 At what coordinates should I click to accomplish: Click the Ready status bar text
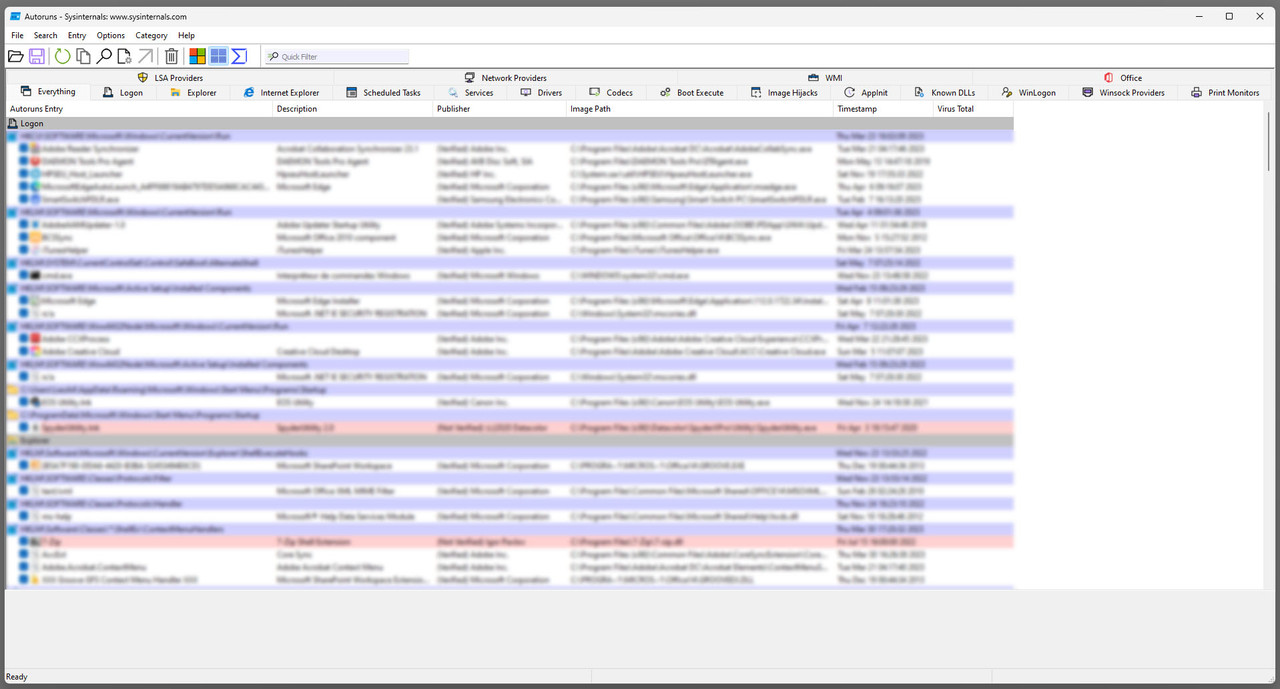[17, 677]
